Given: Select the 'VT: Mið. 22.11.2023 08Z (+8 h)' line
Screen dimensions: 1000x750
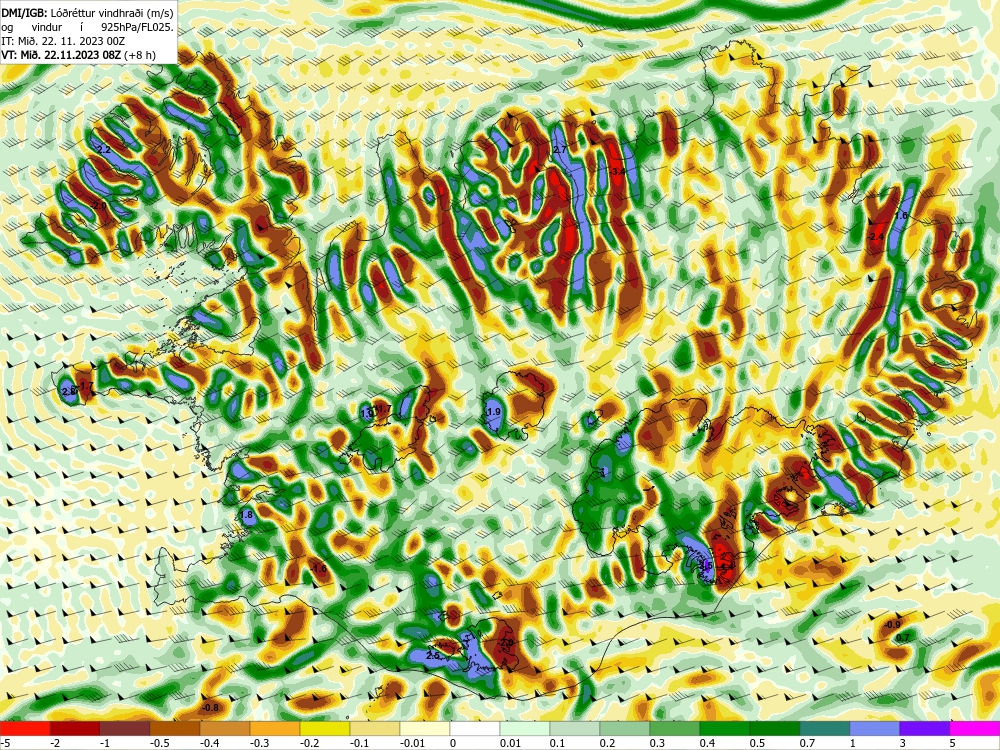Looking at the screenshot, I should (x=78, y=55).
